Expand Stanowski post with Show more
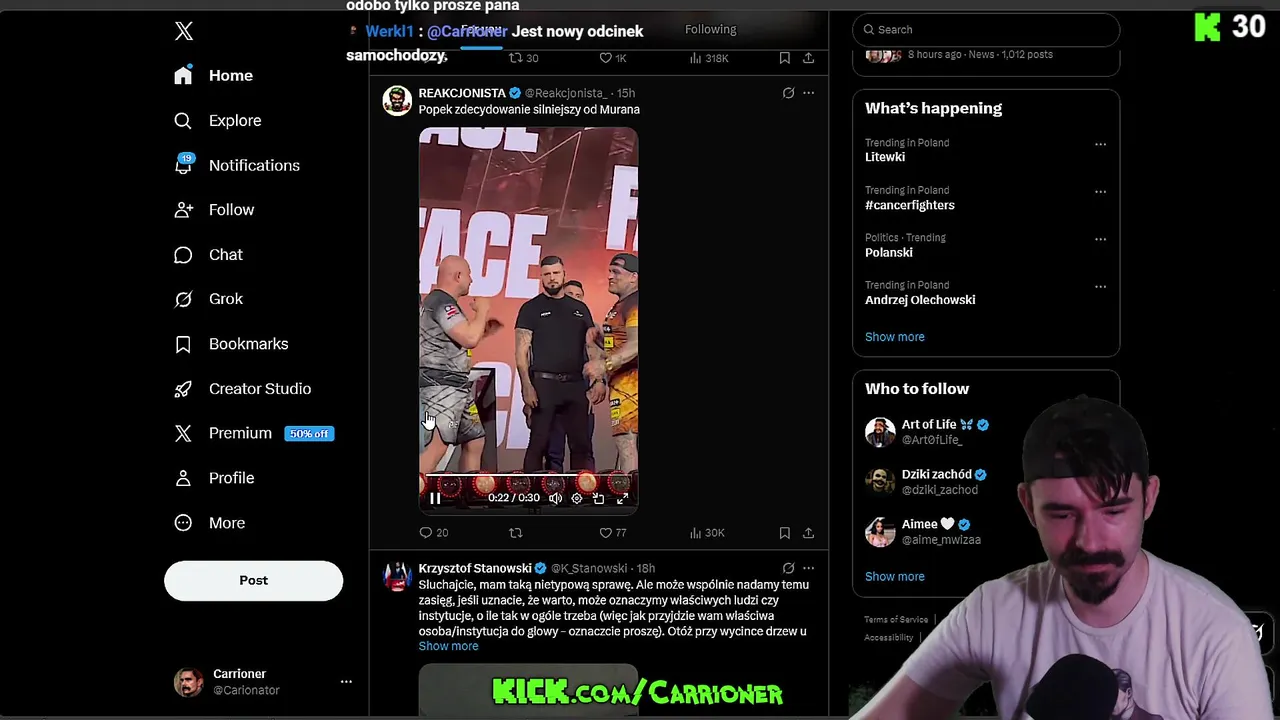 click(448, 646)
